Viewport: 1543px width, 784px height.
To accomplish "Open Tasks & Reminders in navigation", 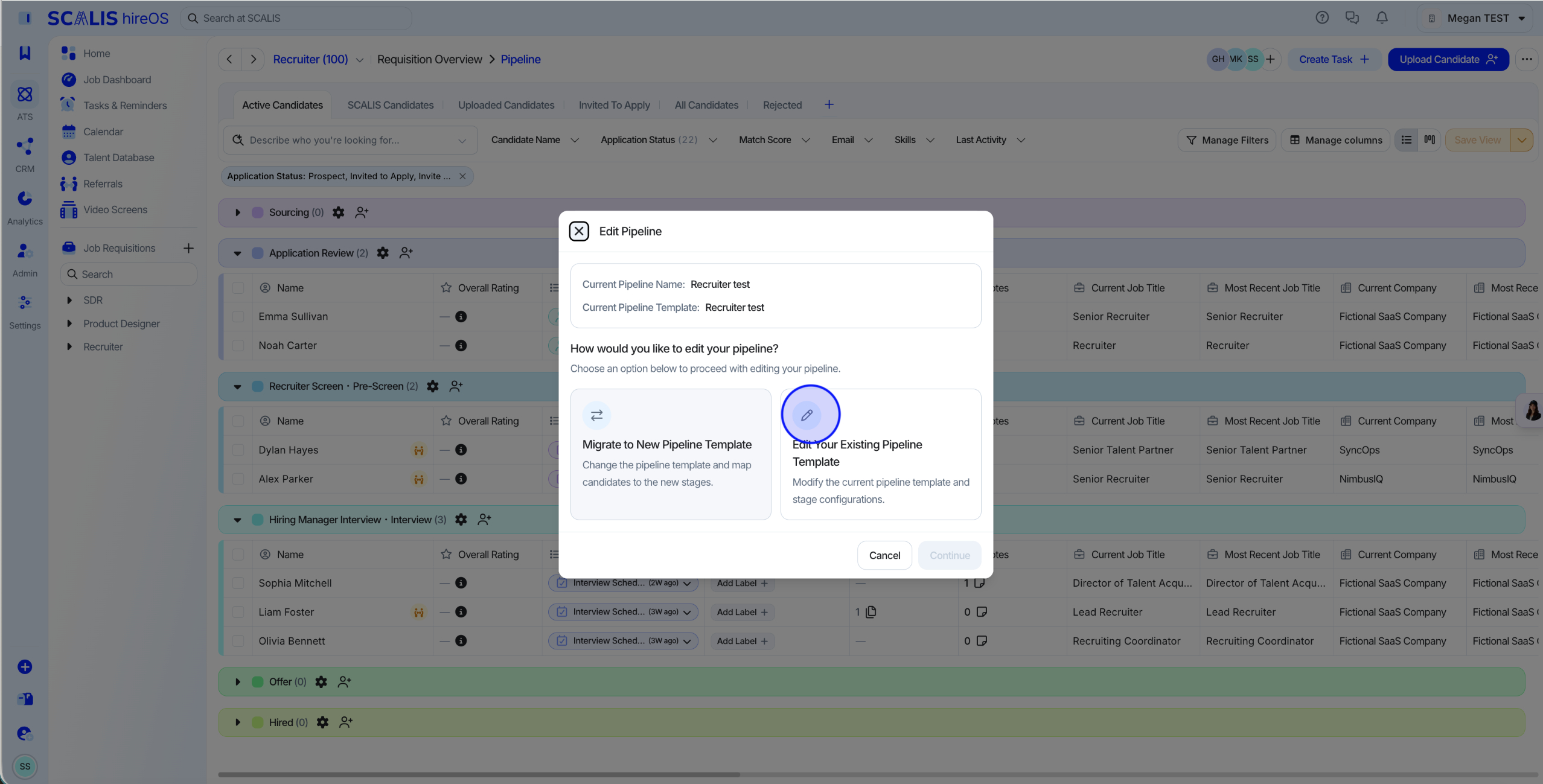I will tap(125, 106).
